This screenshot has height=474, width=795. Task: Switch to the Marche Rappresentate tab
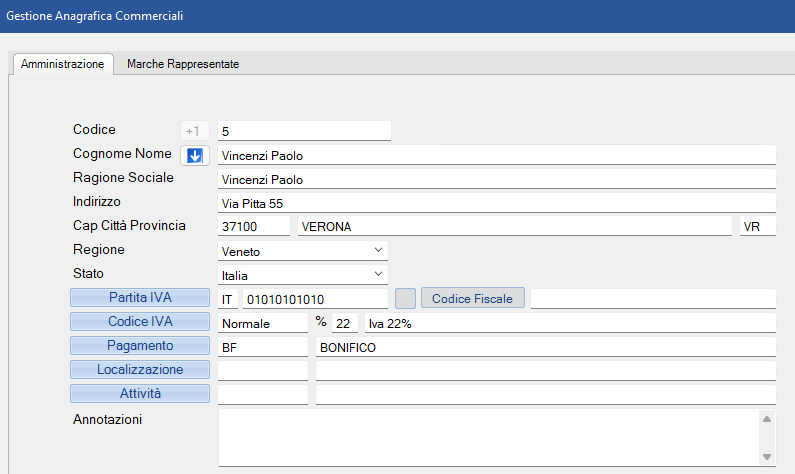[x=182, y=64]
